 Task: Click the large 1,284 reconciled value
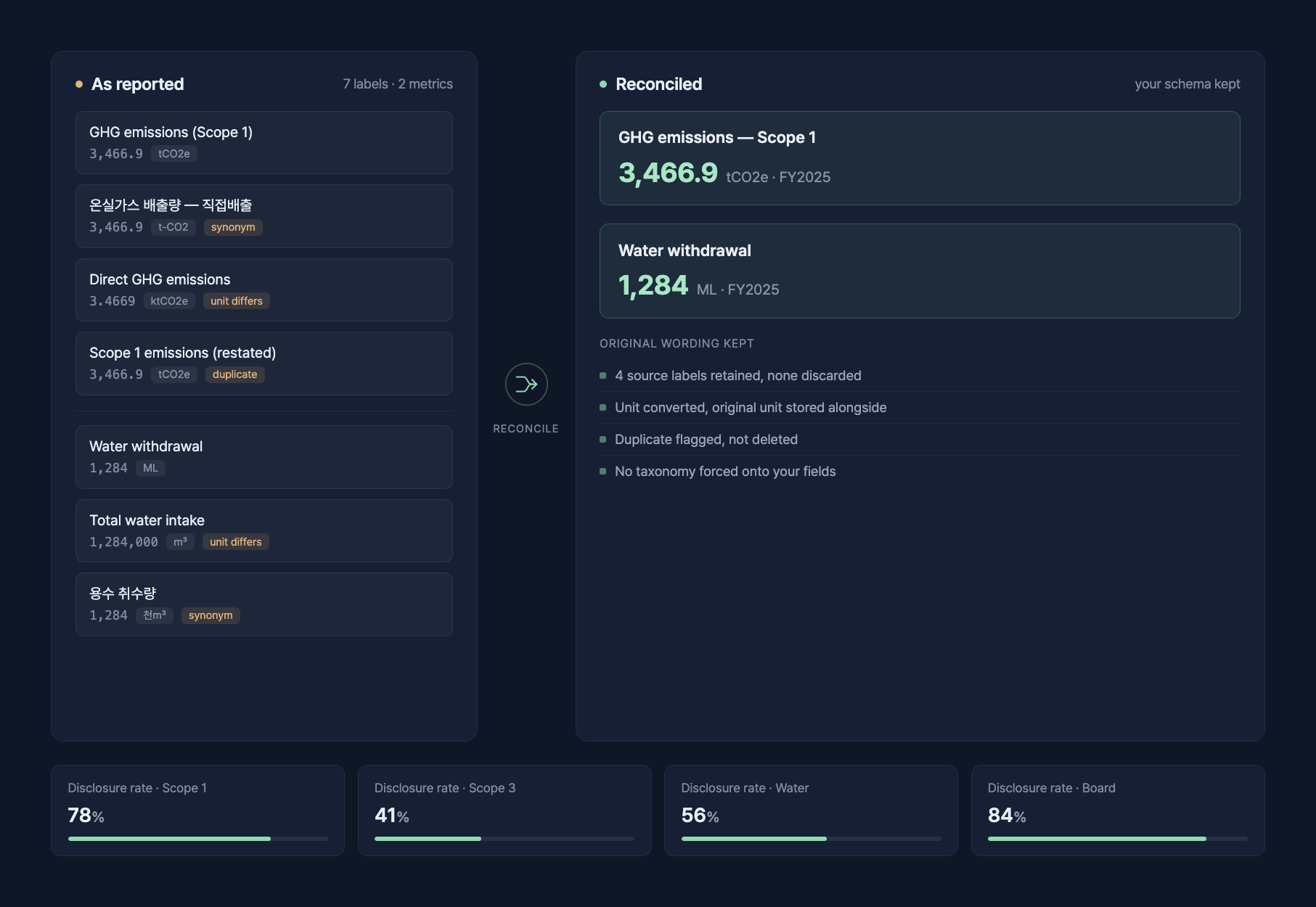(x=653, y=285)
